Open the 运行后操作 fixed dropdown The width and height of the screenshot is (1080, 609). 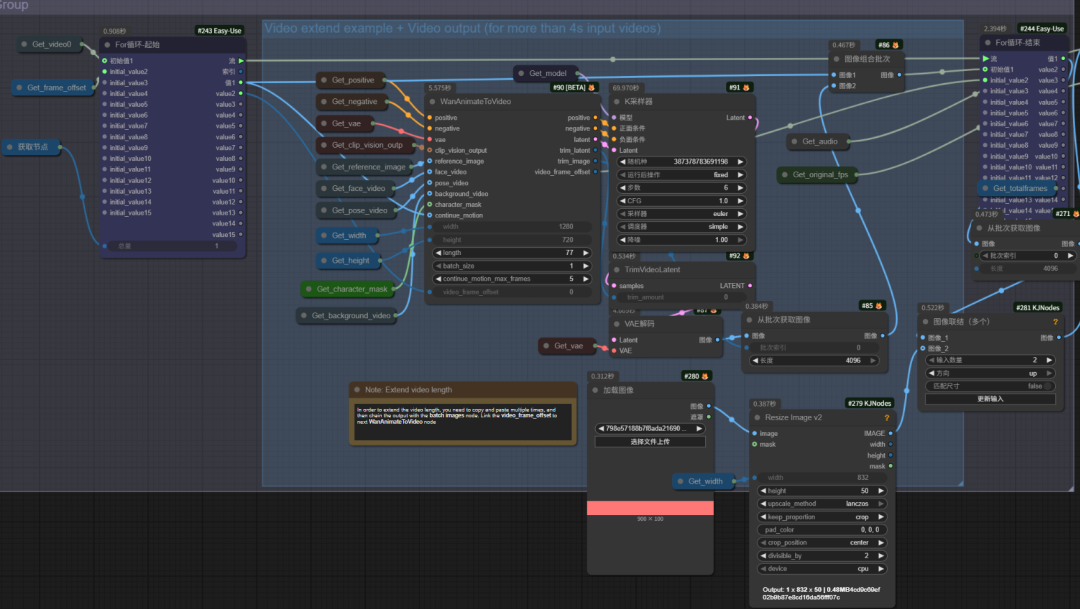coord(681,175)
